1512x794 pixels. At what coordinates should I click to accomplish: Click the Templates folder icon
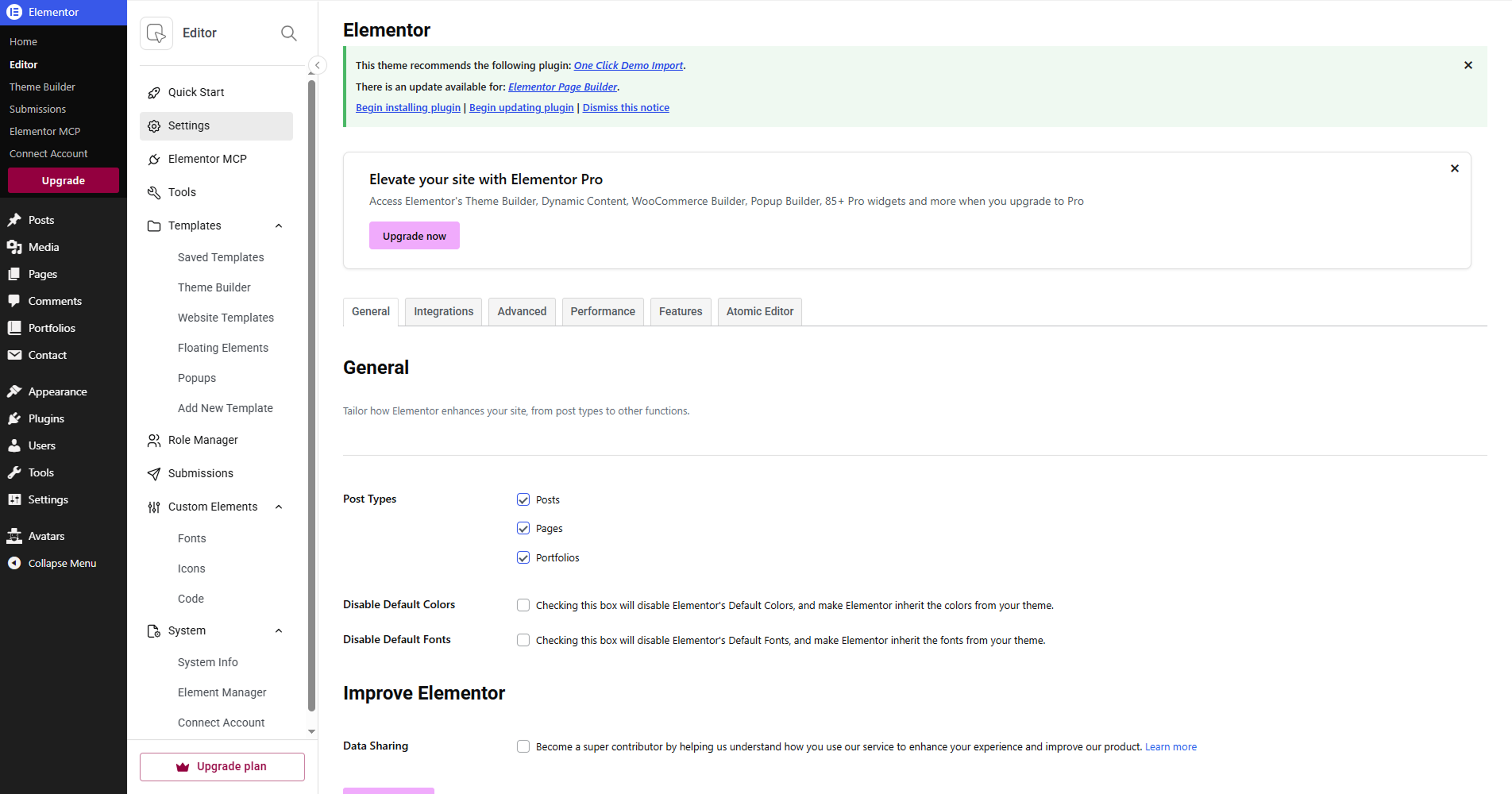pyautogui.click(x=154, y=226)
